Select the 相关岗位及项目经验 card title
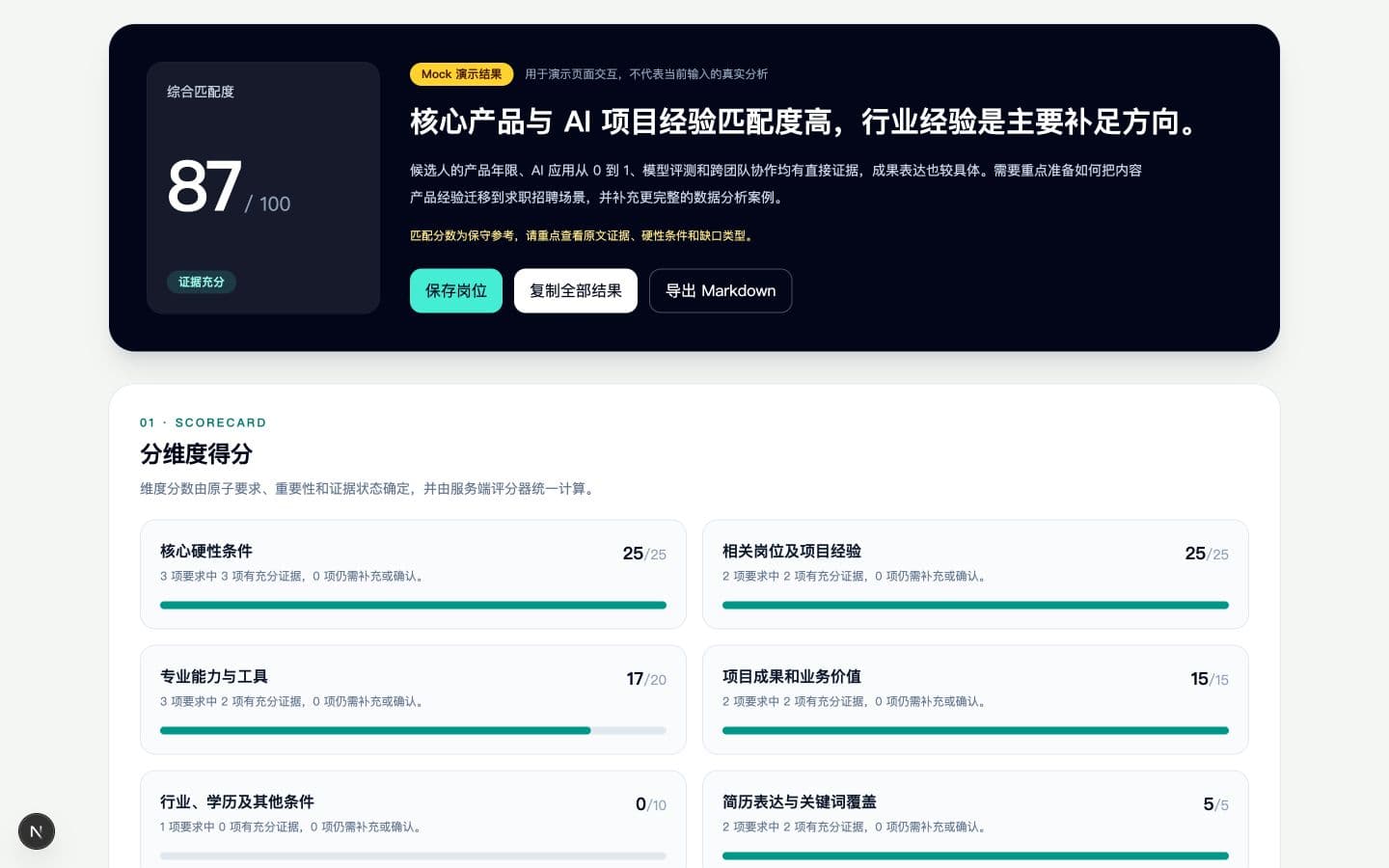Viewport: 1389px width, 868px height. (792, 551)
